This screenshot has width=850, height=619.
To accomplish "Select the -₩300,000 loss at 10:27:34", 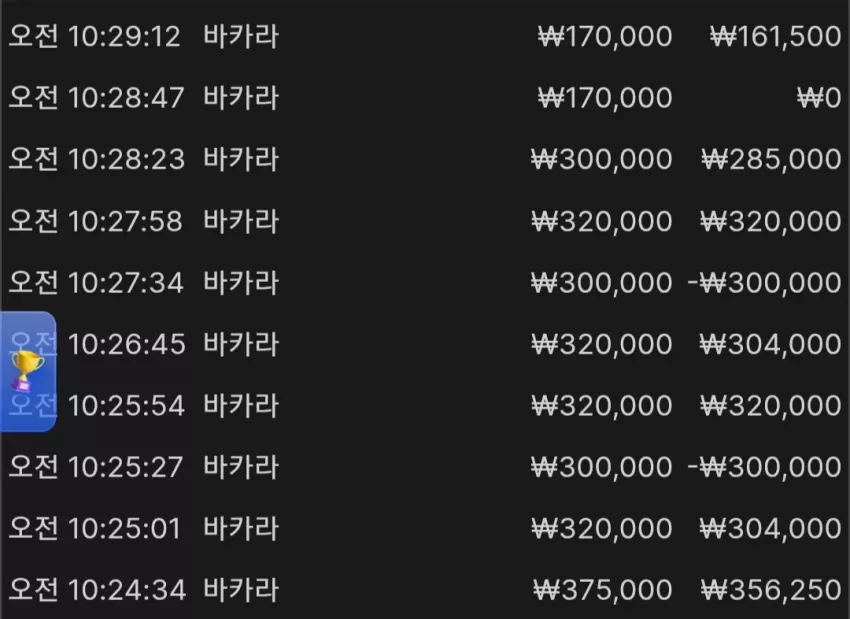I will click(x=764, y=283).
